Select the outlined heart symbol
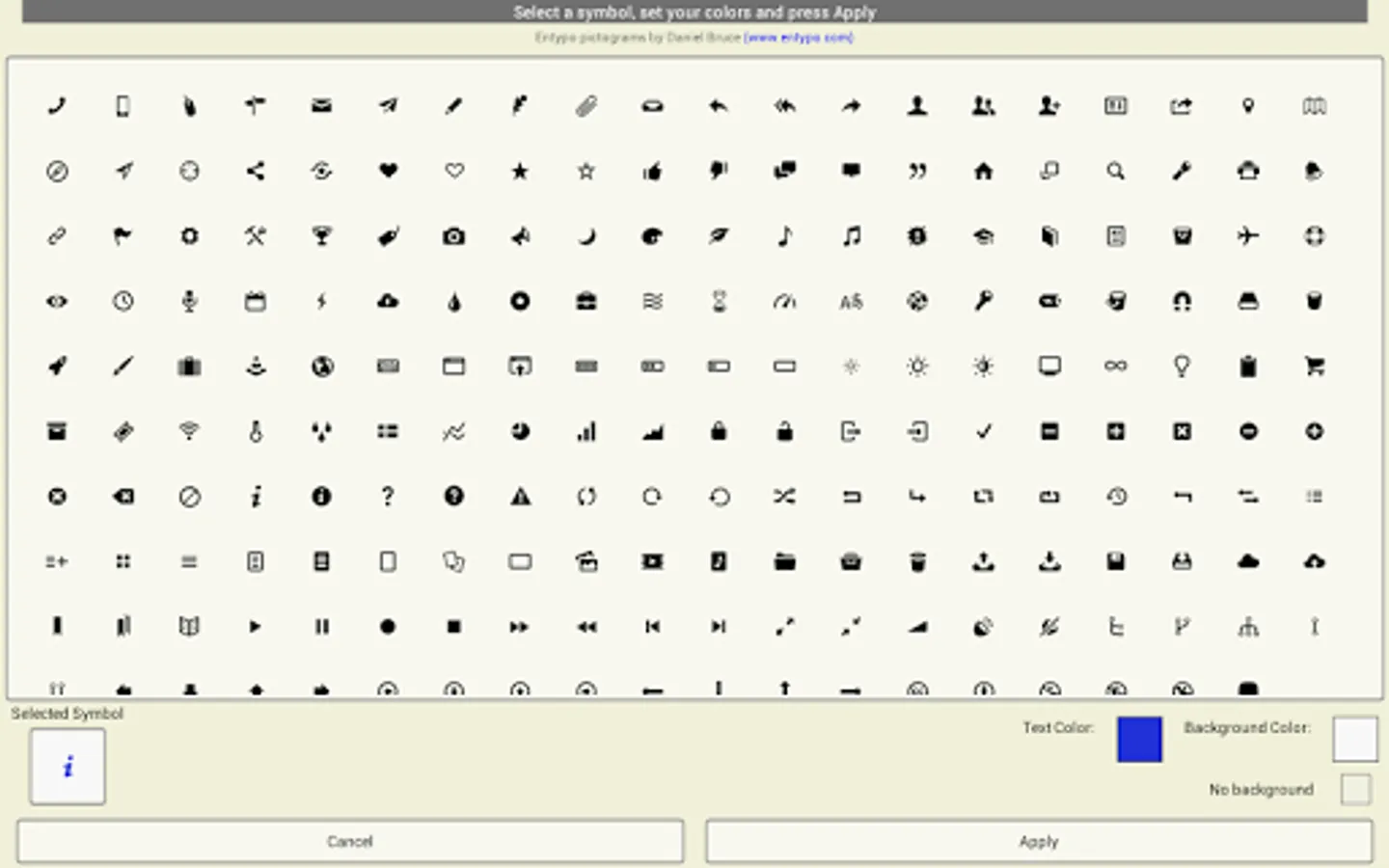This screenshot has height=868, width=1389. pos(454,172)
